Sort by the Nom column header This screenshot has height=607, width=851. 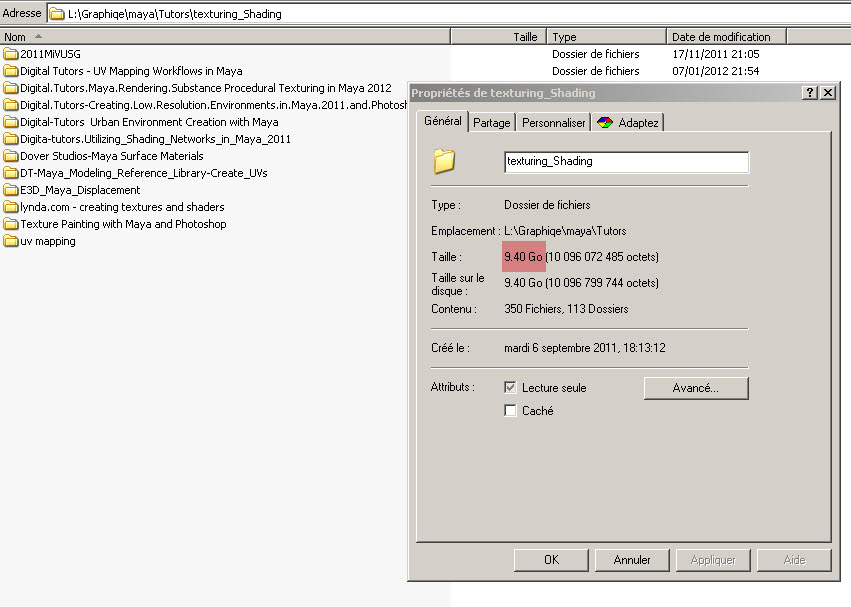(225, 37)
